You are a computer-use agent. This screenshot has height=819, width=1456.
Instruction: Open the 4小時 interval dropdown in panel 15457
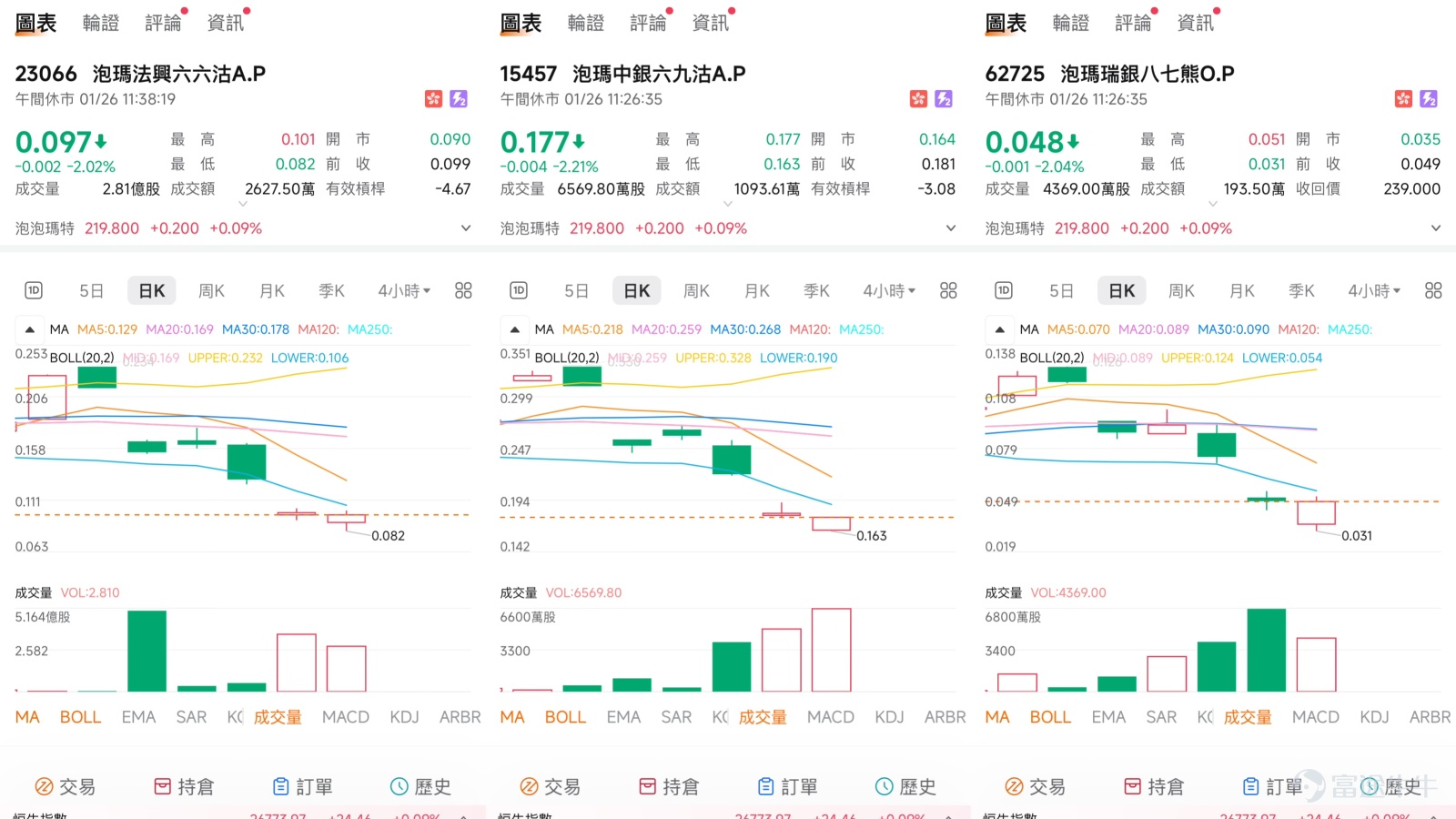(889, 290)
